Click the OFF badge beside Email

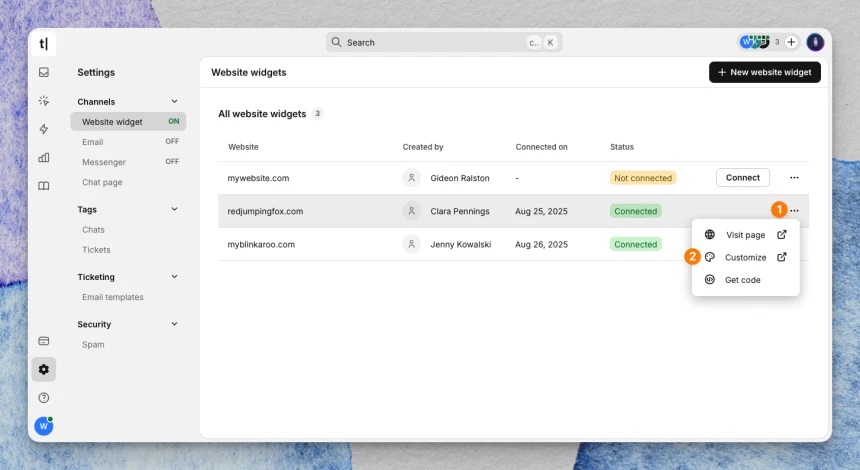pos(172,141)
